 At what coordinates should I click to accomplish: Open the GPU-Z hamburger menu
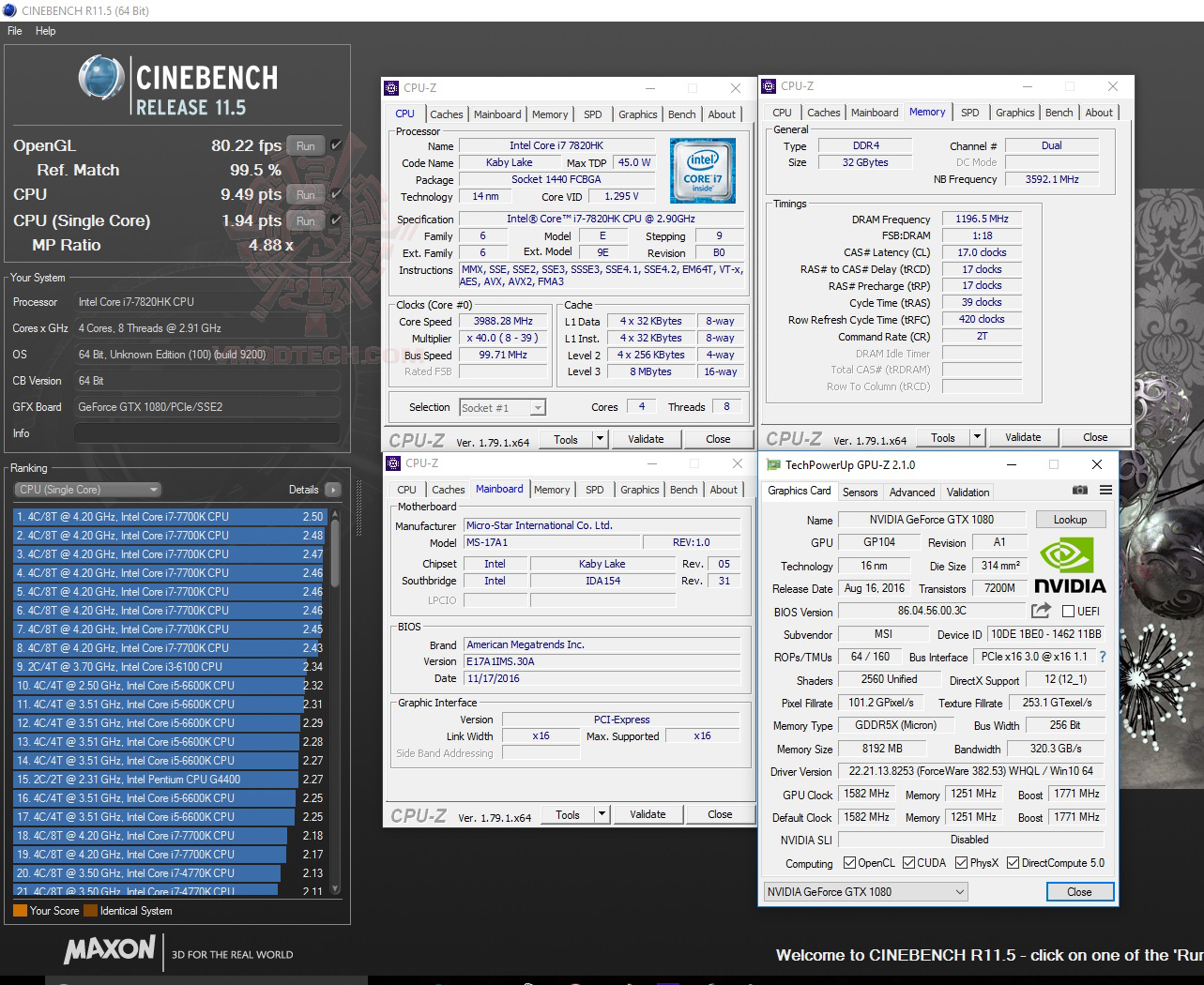tap(1105, 491)
